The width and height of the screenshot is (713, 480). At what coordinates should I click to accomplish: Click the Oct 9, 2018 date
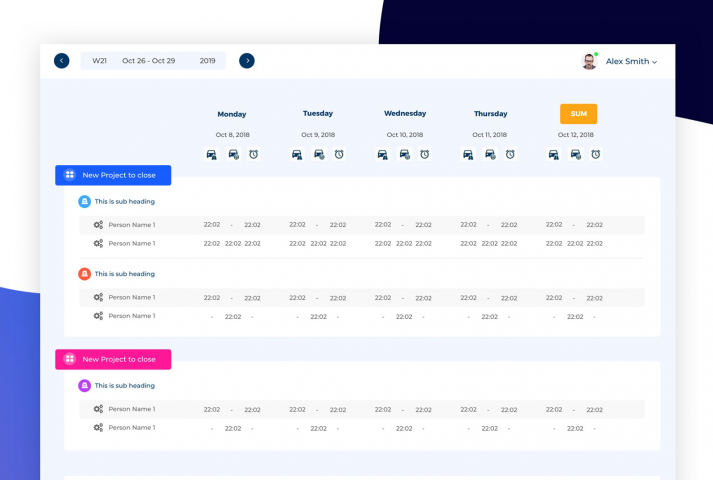318,135
